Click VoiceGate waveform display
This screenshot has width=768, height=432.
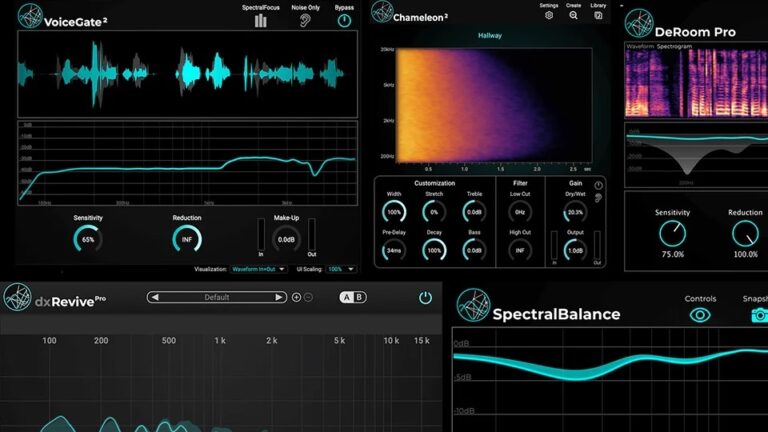188,74
